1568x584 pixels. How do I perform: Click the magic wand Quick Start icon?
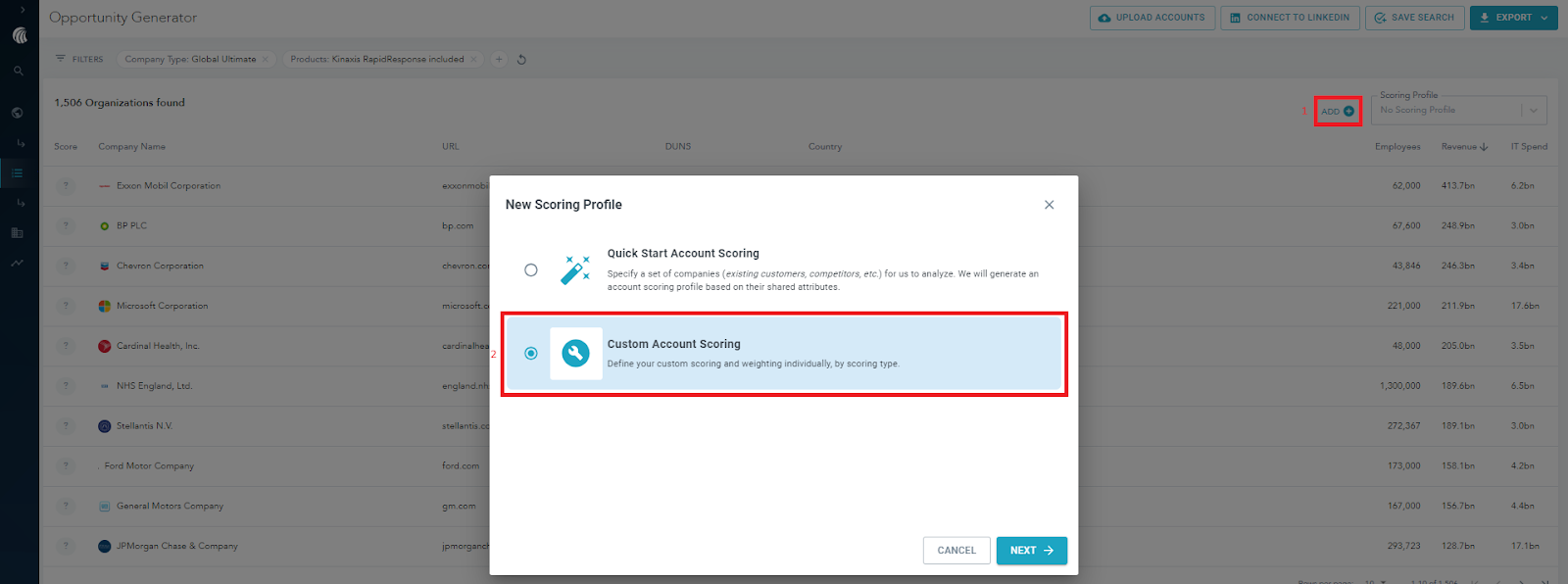tap(575, 269)
